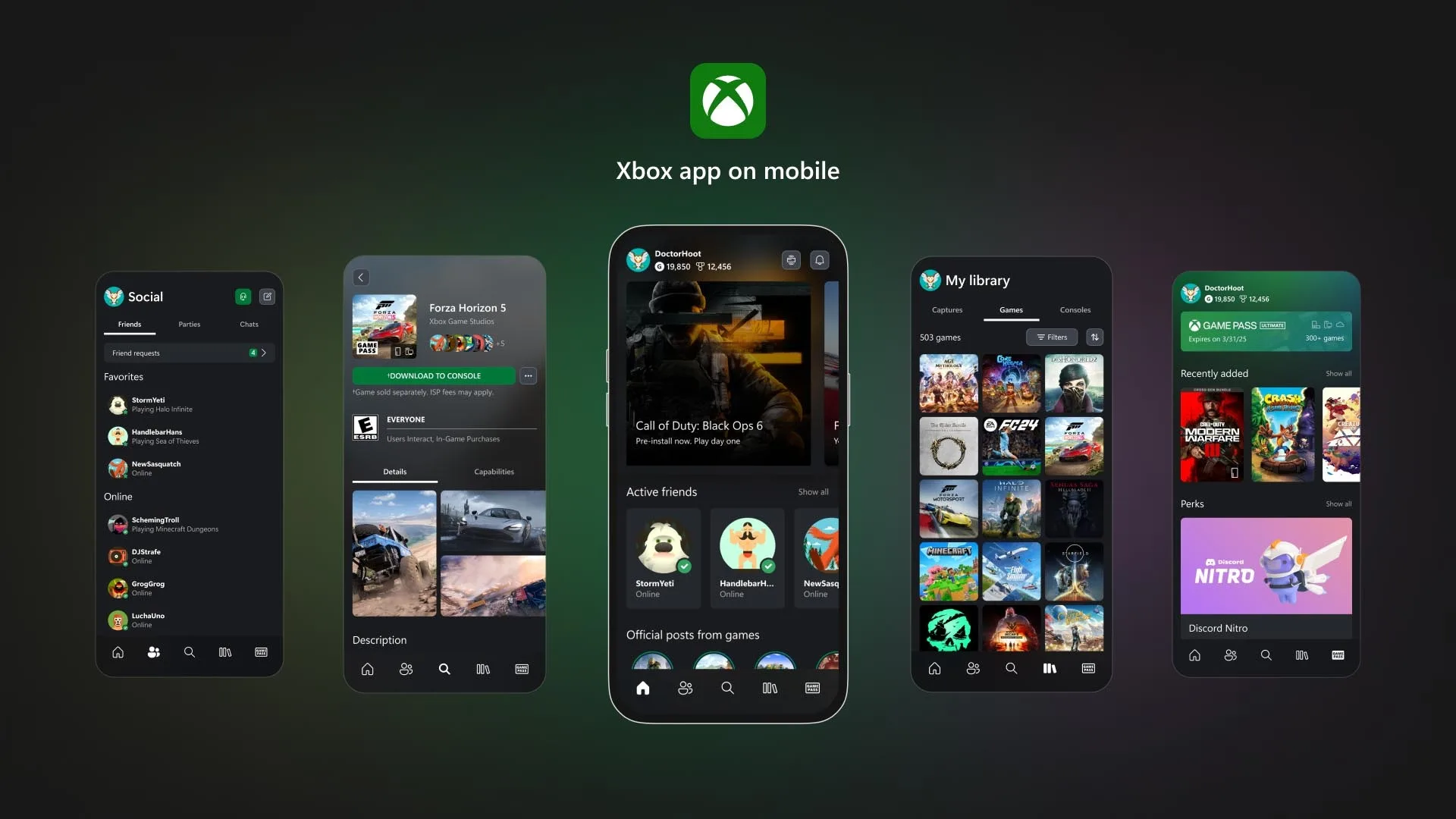Switch to the Captures tab in My Library

pos(947,309)
